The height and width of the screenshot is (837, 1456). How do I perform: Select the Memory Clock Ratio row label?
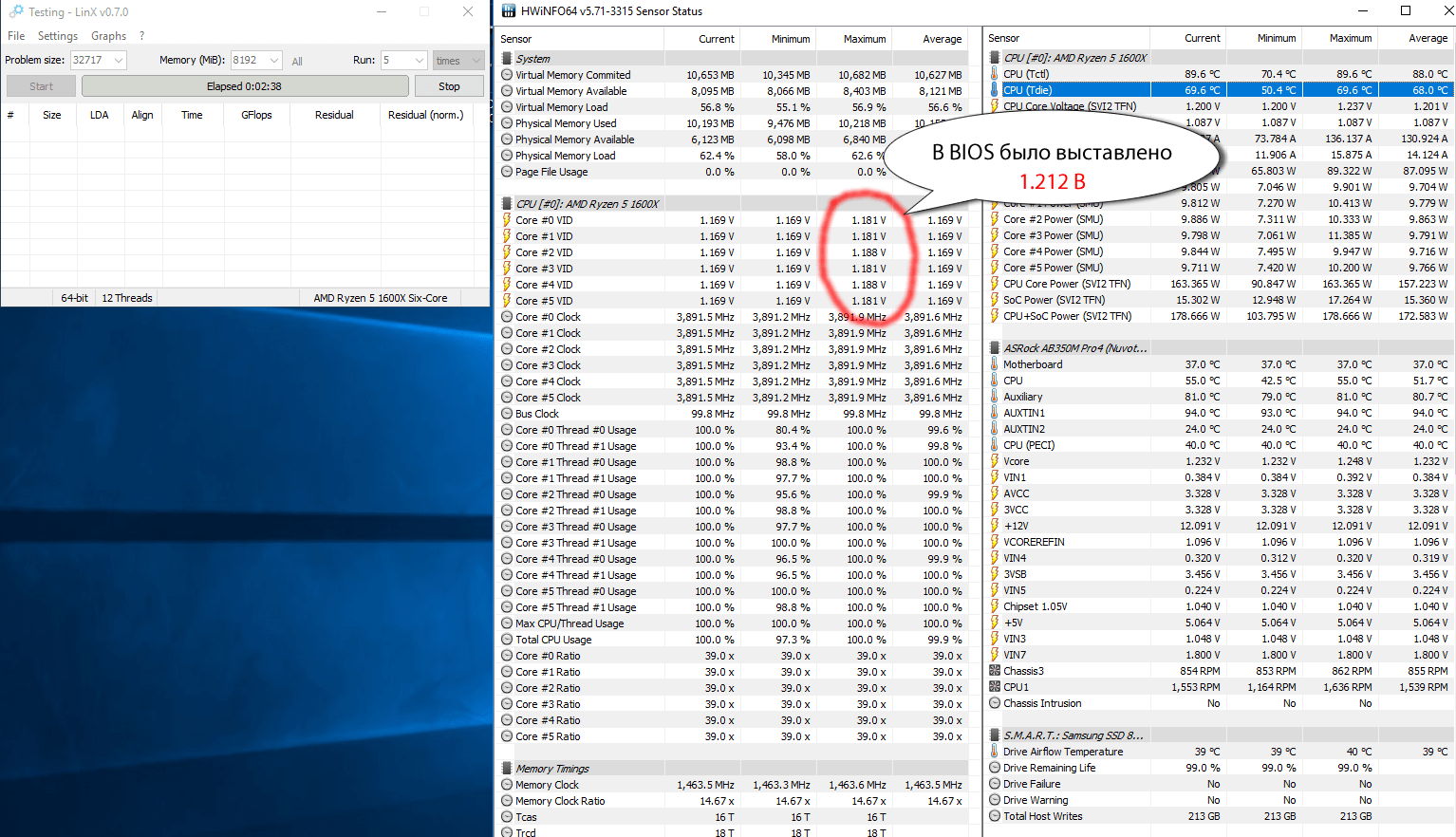point(560,801)
